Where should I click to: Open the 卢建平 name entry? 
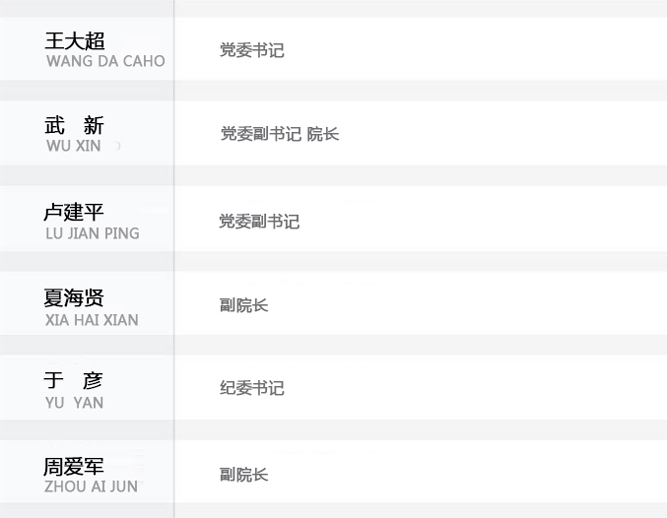[74, 213]
